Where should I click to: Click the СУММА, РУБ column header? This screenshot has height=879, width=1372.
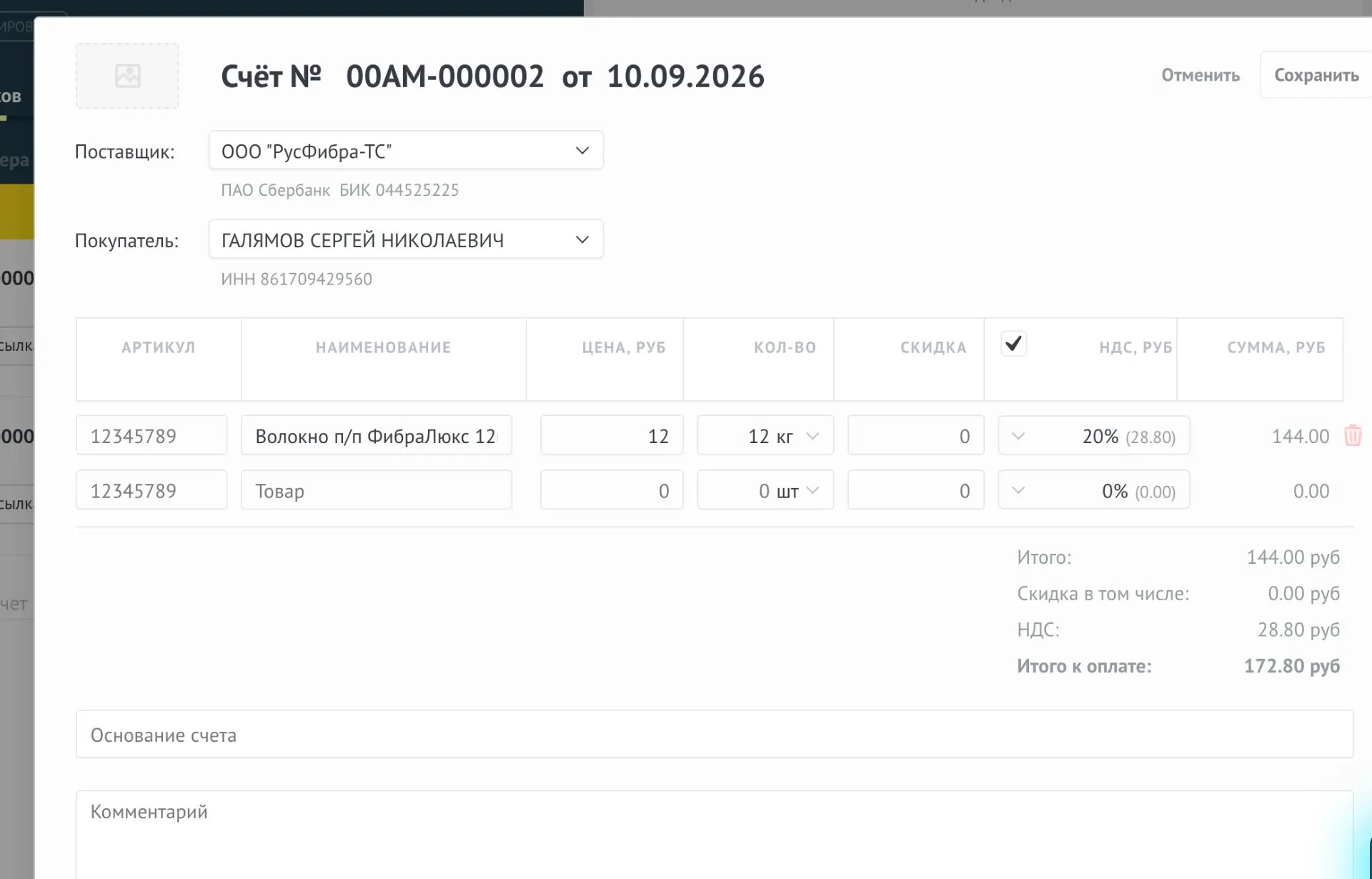coord(1276,347)
